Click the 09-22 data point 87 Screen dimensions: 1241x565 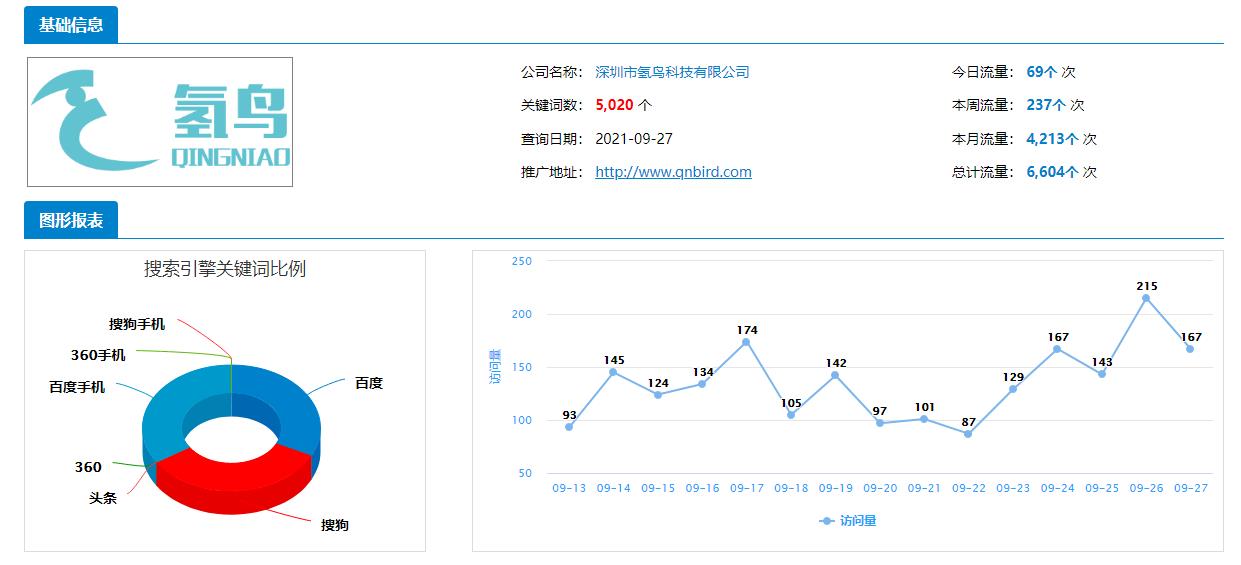tap(968, 434)
